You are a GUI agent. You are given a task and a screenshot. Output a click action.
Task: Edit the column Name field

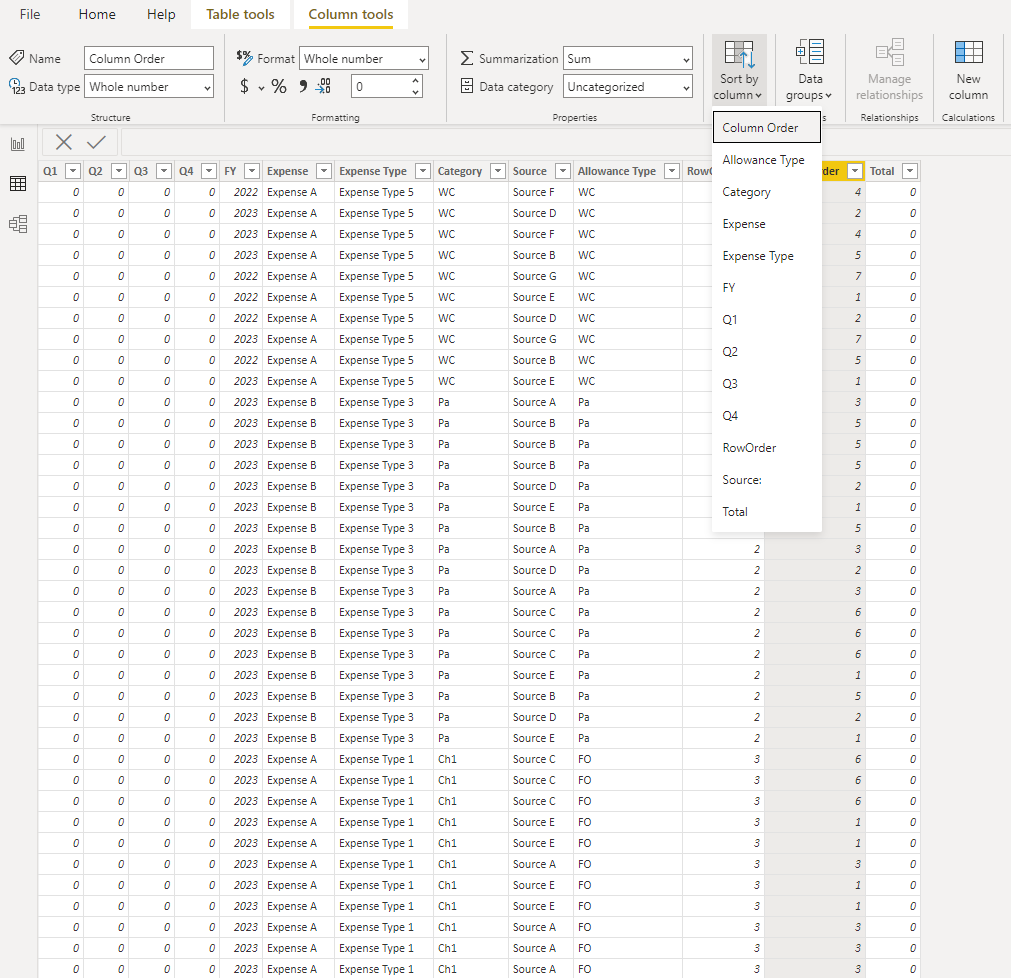[149, 59]
